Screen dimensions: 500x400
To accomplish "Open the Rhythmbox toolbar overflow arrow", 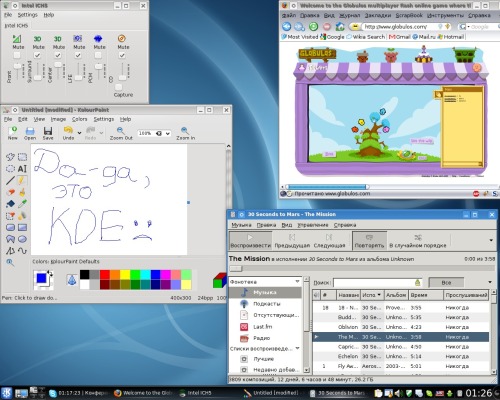I will tap(491, 240).
